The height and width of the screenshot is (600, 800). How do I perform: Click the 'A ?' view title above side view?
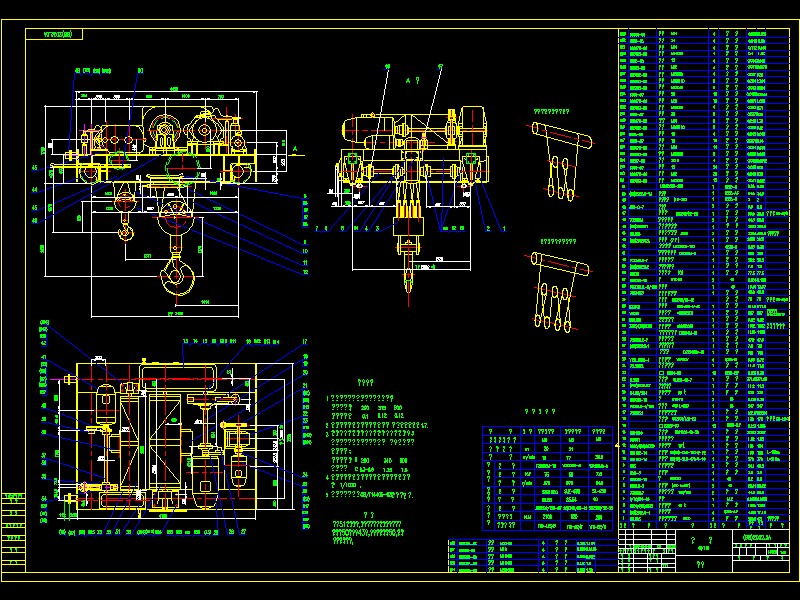[x=412, y=81]
